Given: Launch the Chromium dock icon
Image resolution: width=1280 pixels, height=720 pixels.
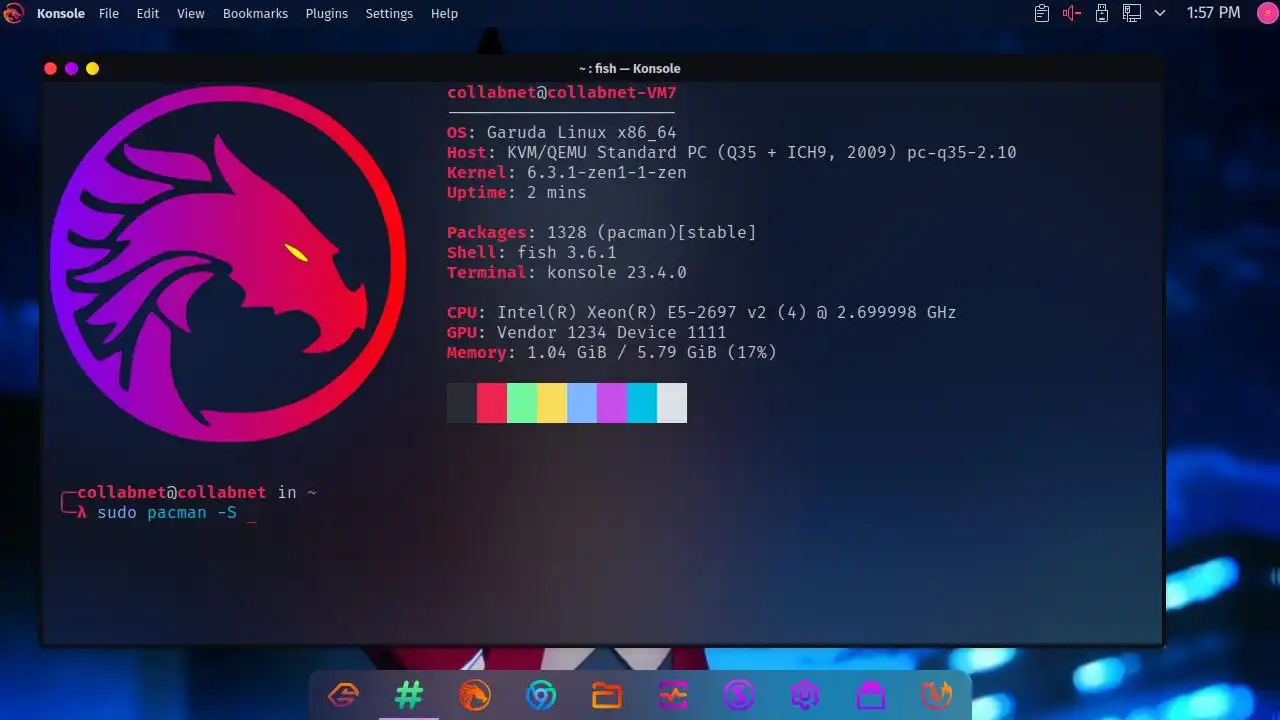Looking at the screenshot, I should pos(541,694).
